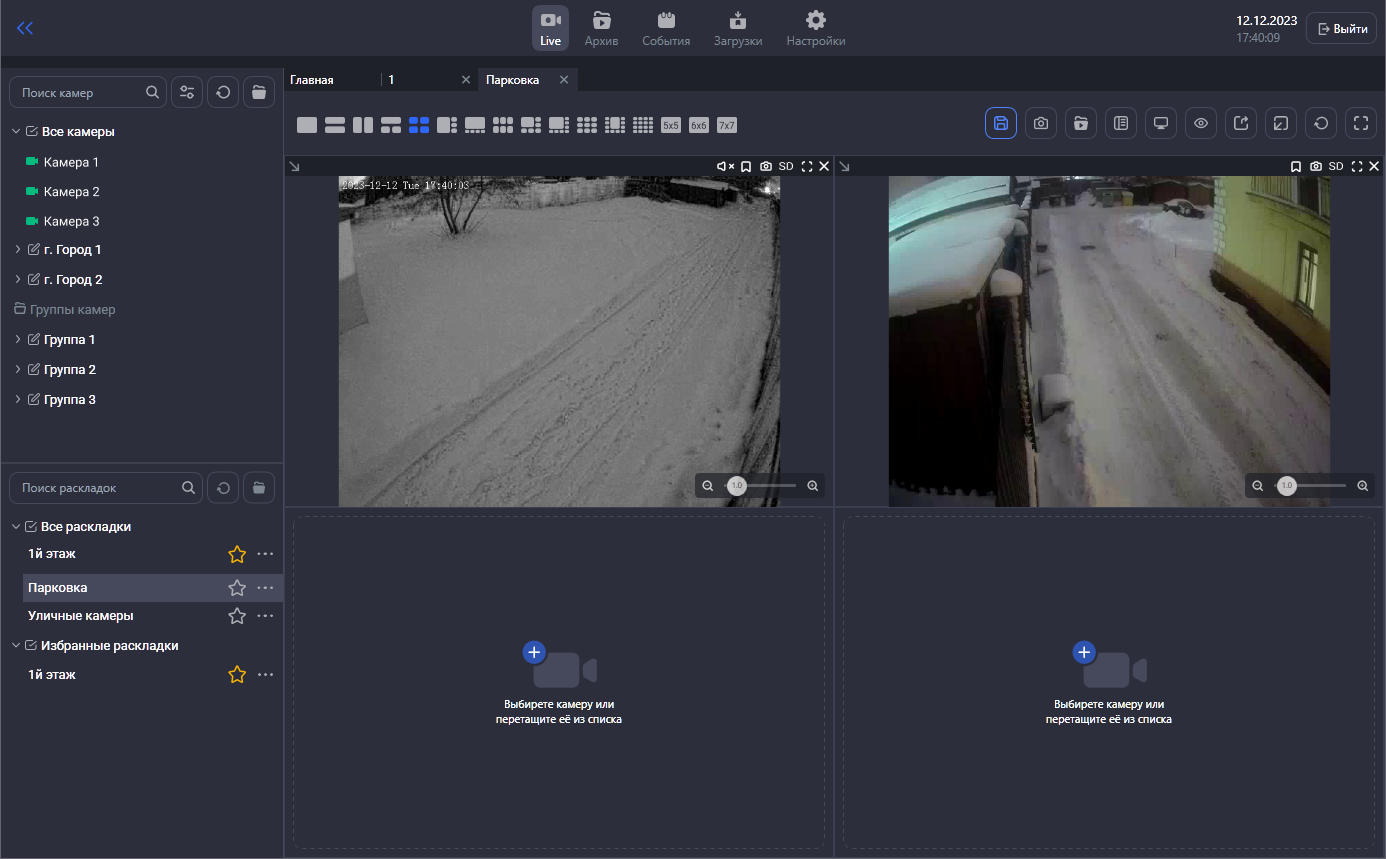The height and width of the screenshot is (859, 1386).
Task: Take snapshot of the first camera tile
Action: tap(766, 166)
